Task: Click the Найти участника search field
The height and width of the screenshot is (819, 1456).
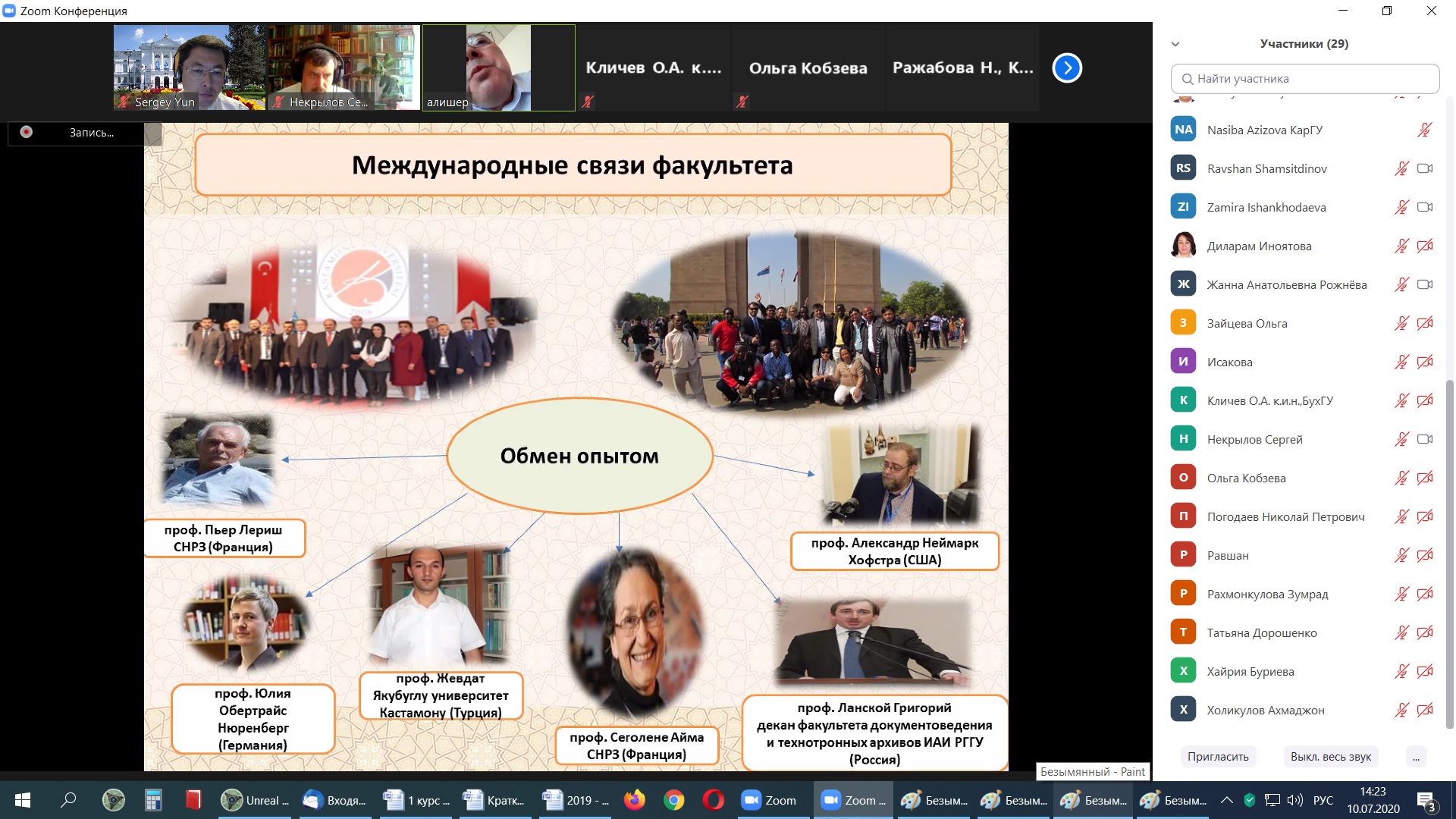Action: tap(1304, 79)
